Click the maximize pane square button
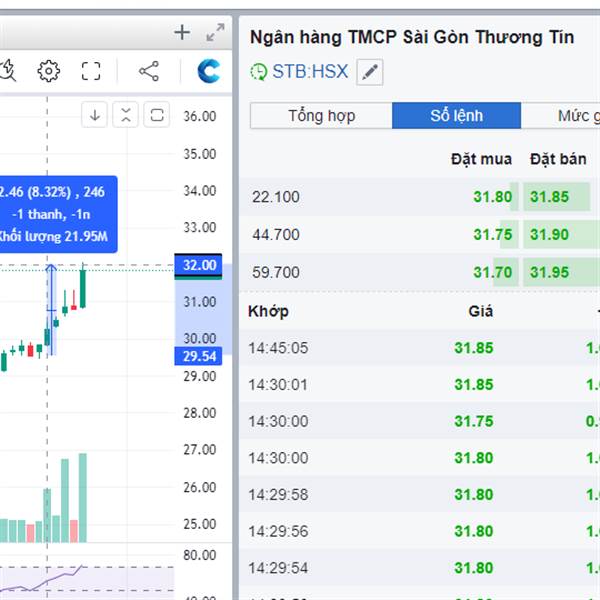 click(x=157, y=115)
